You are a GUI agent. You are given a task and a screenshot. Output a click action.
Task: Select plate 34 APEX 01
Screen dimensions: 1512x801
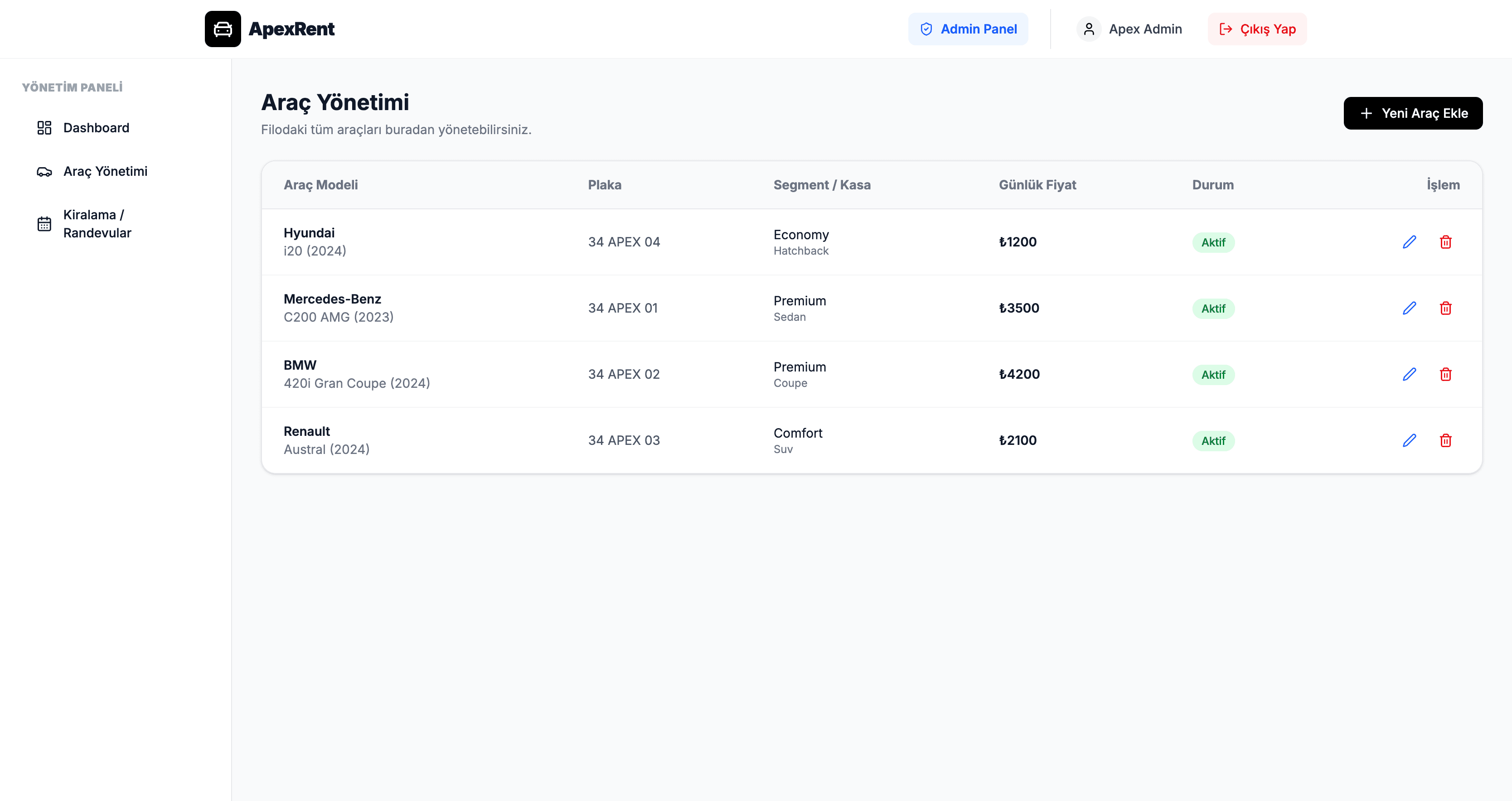click(623, 308)
